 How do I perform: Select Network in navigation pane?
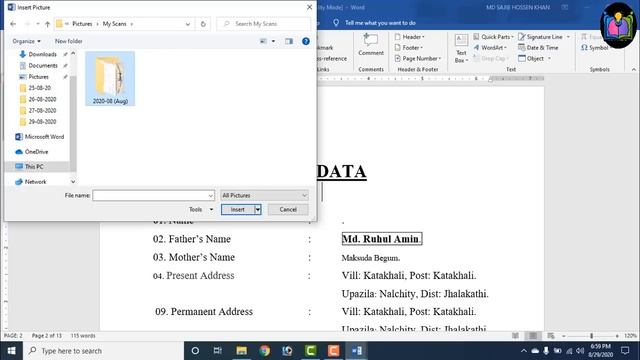pyautogui.click(x=36, y=182)
